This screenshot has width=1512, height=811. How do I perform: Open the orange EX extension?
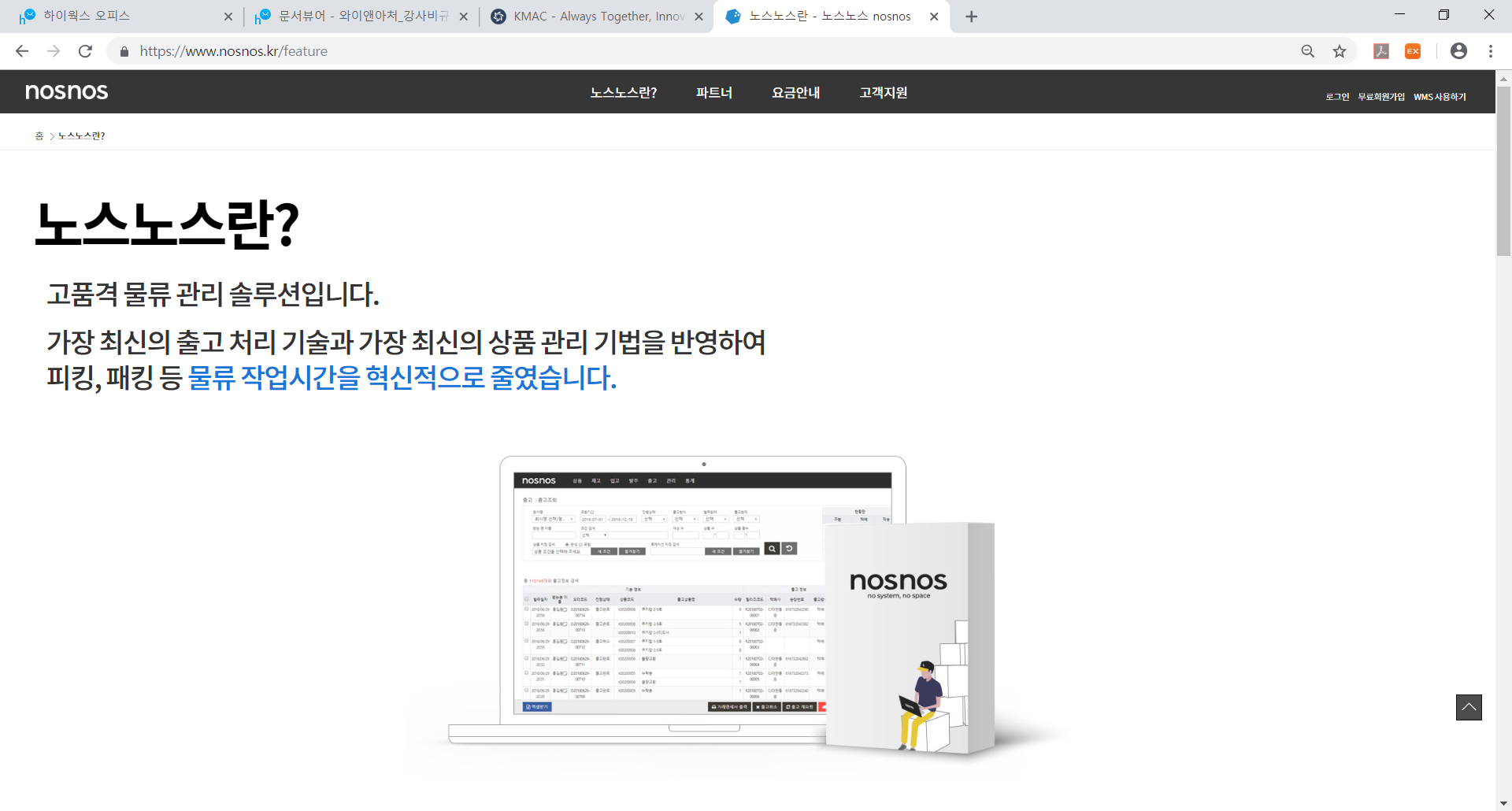pos(1413,51)
